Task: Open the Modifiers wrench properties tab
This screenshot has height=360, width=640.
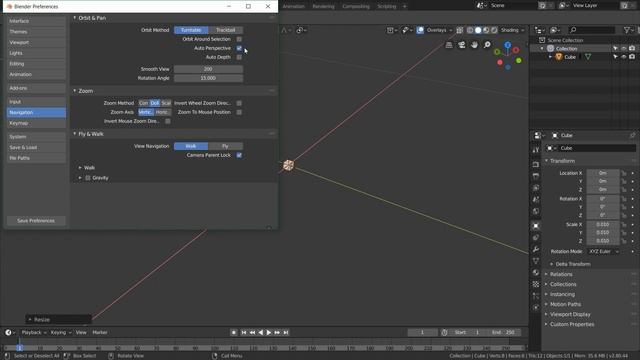Action: point(536,249)
